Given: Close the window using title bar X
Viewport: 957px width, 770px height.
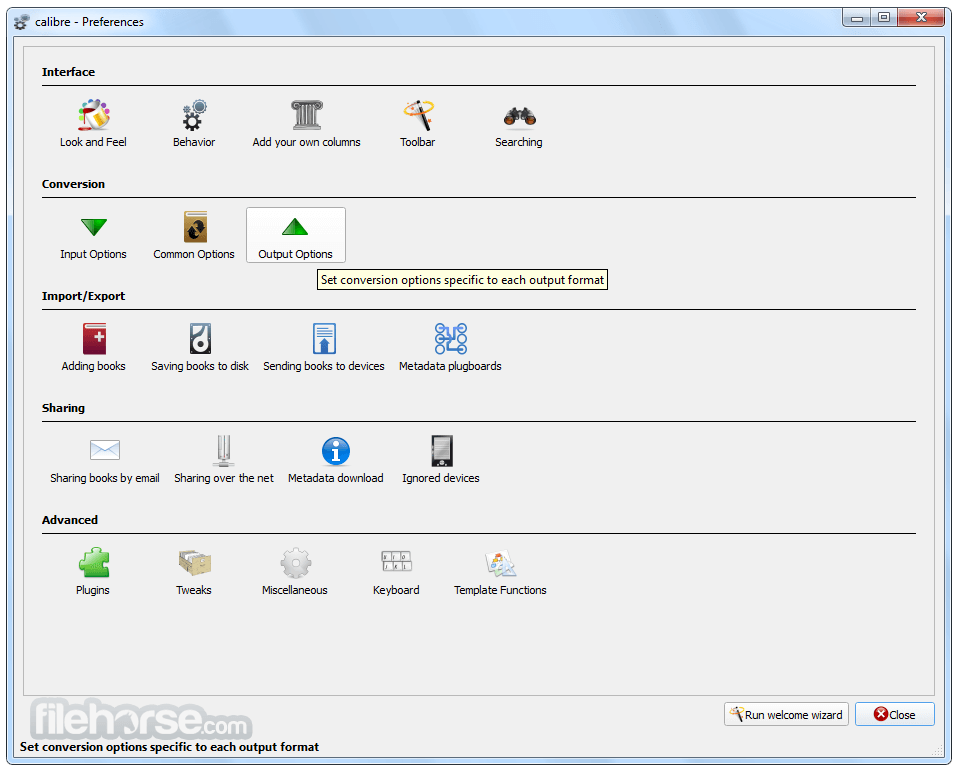Looking at the screenshot, I should 922,18.
